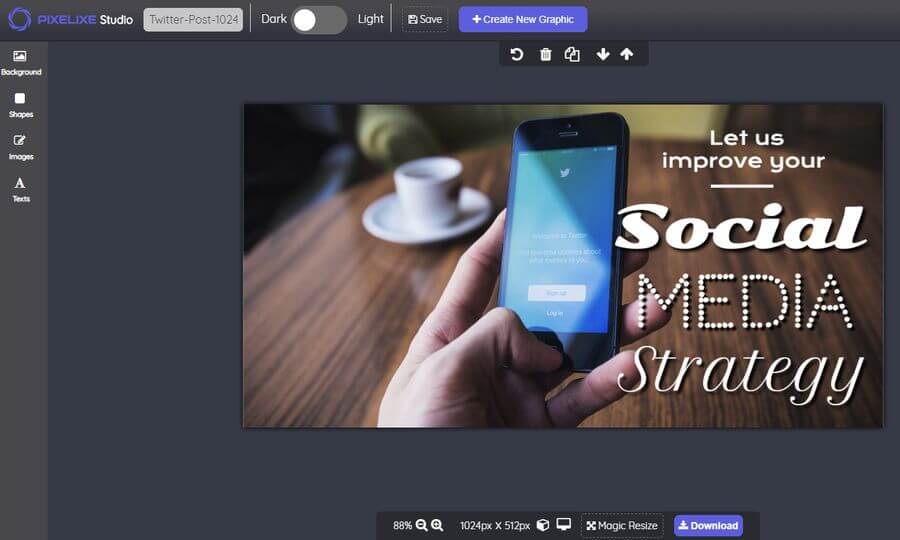This screenshot has height=540, width=900.
Task: Click the Light theme label
Action: point(370,19)
